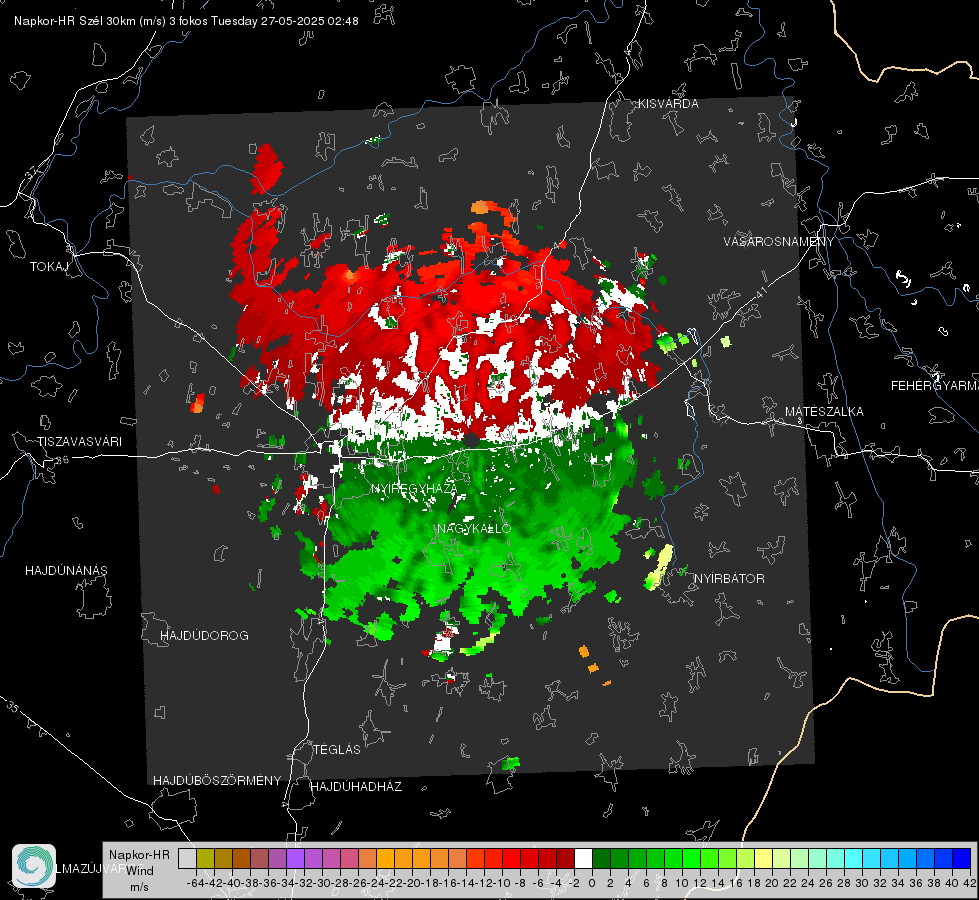Click the m/s unit label in the legend
The height and width of the screenshot is (900, 979).
139,887
